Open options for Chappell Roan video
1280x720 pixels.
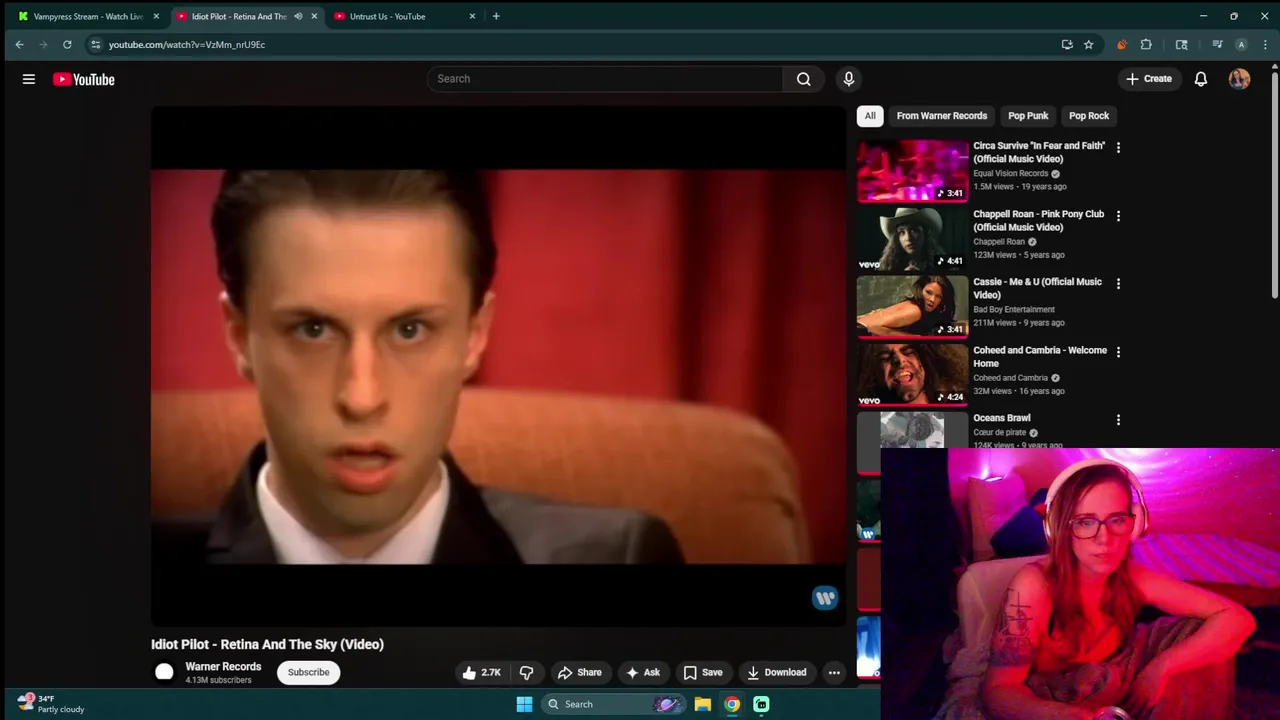(x=1118, y=215)
